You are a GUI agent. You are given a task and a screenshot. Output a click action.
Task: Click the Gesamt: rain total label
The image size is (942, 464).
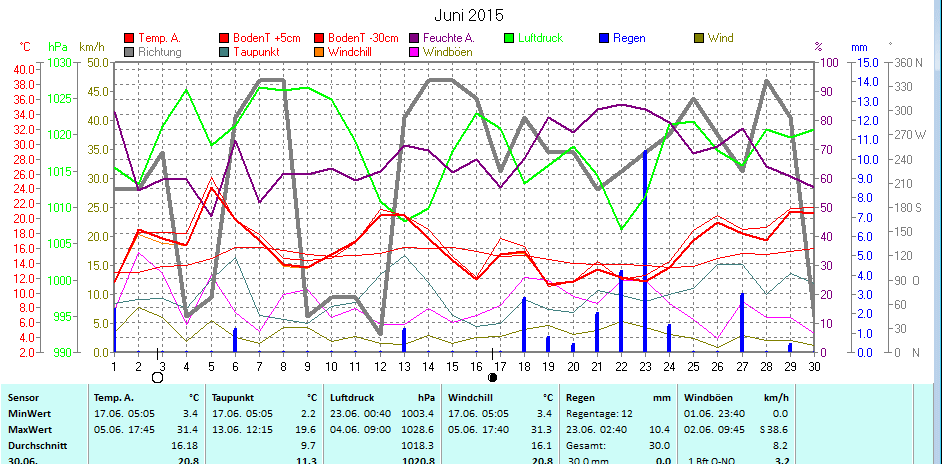click(x=585, y=446)
